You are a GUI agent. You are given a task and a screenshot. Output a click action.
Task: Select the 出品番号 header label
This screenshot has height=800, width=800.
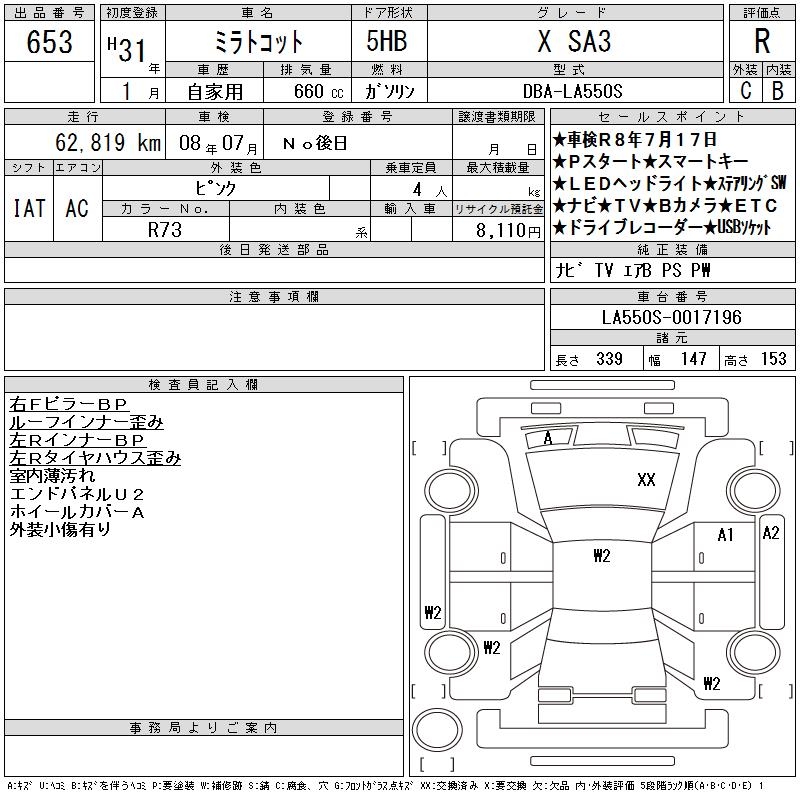(x=49, y=13)
